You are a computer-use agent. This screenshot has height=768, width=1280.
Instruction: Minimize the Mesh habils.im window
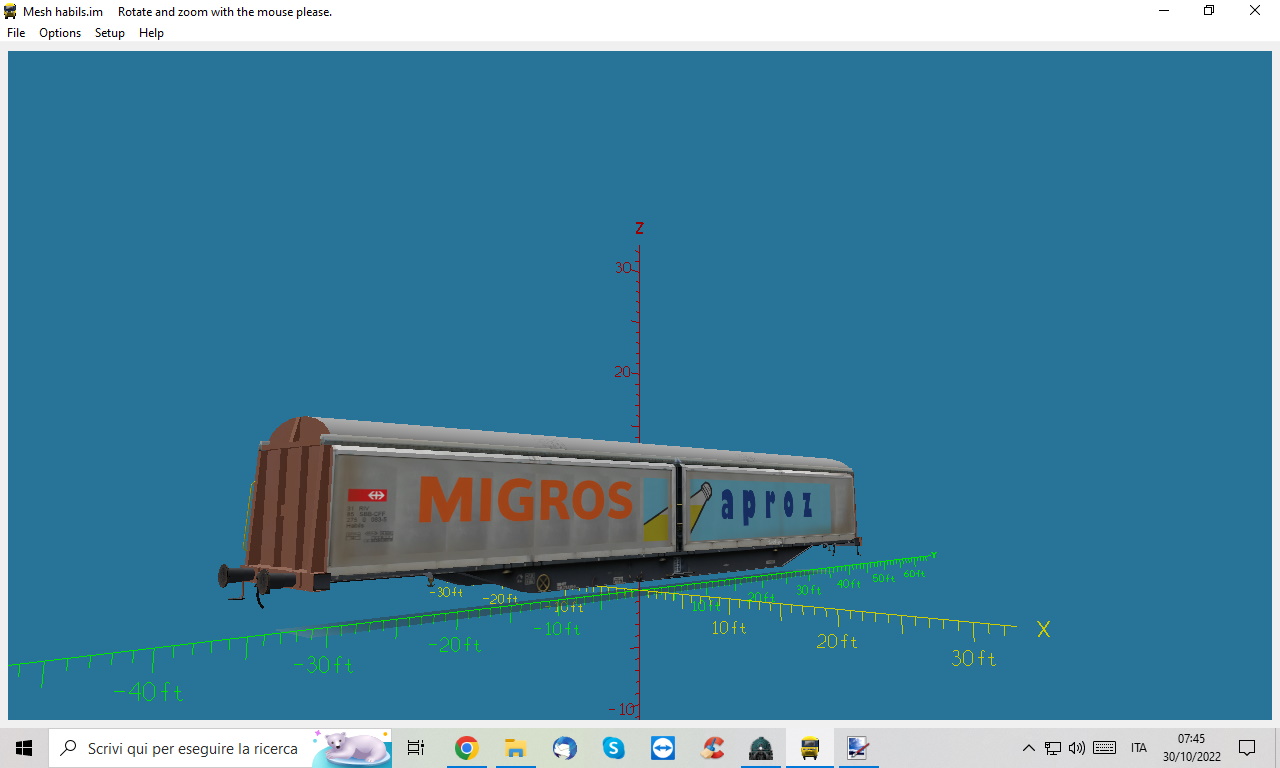click(x=1164, y=11)
